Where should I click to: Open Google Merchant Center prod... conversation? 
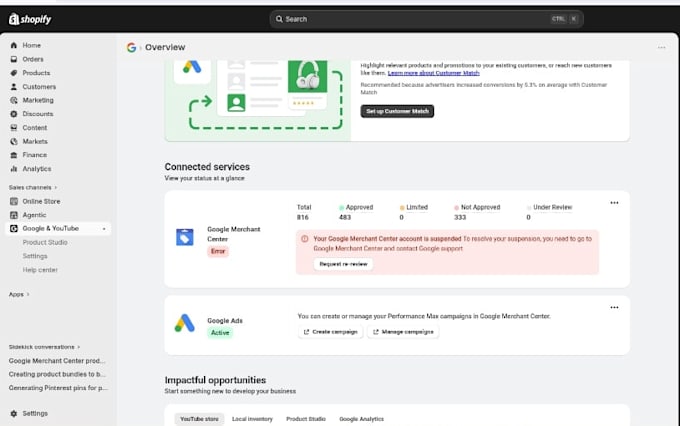57,361
